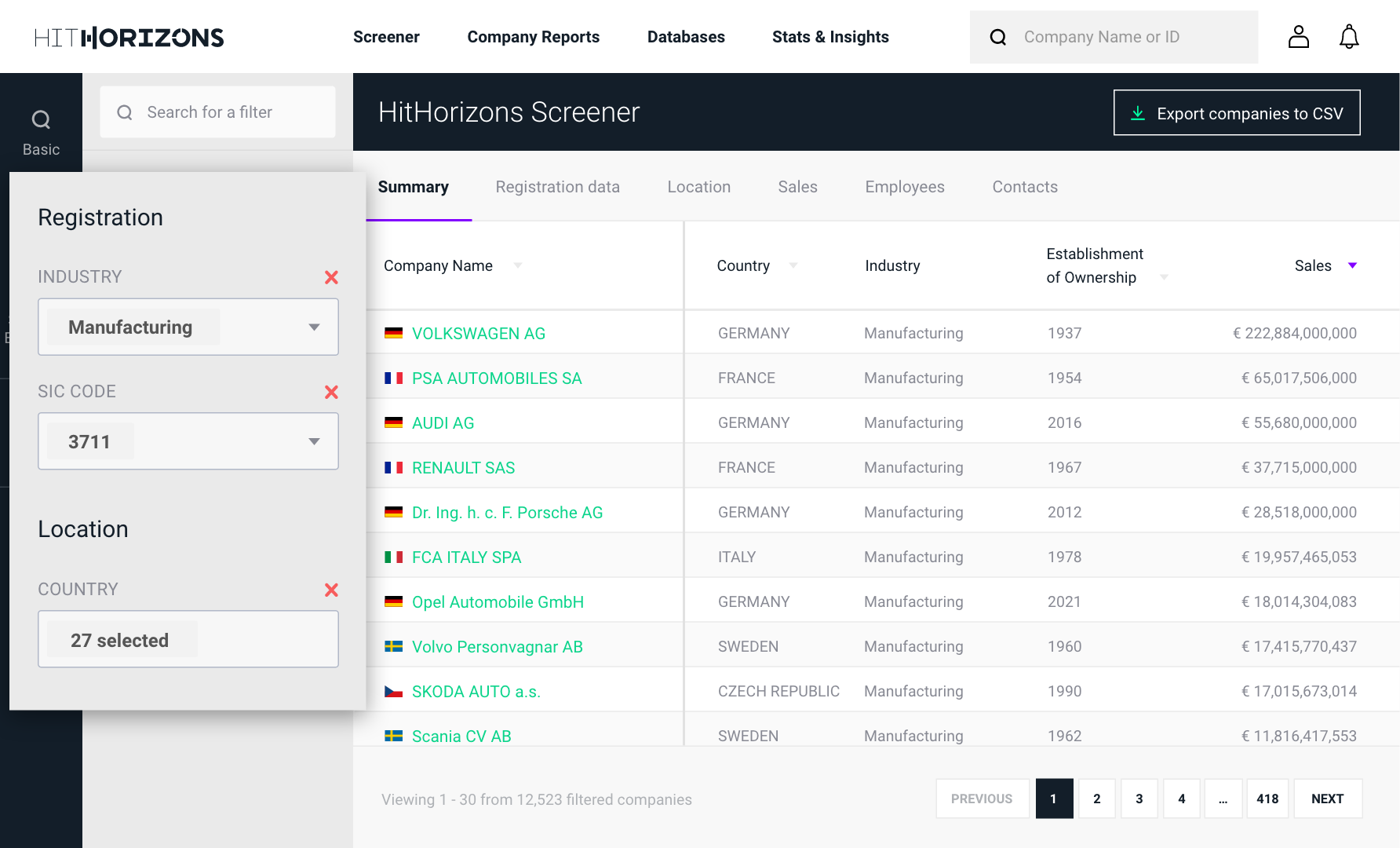
Task: Click the HitHorizons logo
Action: point(129,37)
